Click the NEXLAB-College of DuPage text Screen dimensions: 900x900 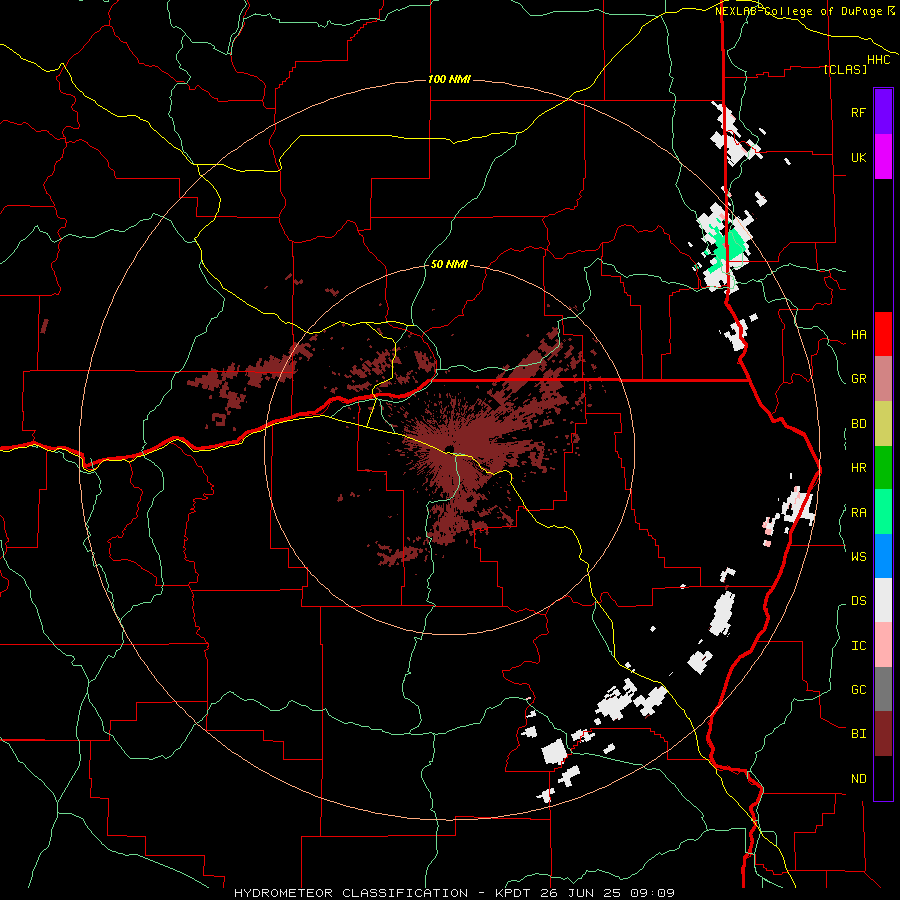coord(798,11)
